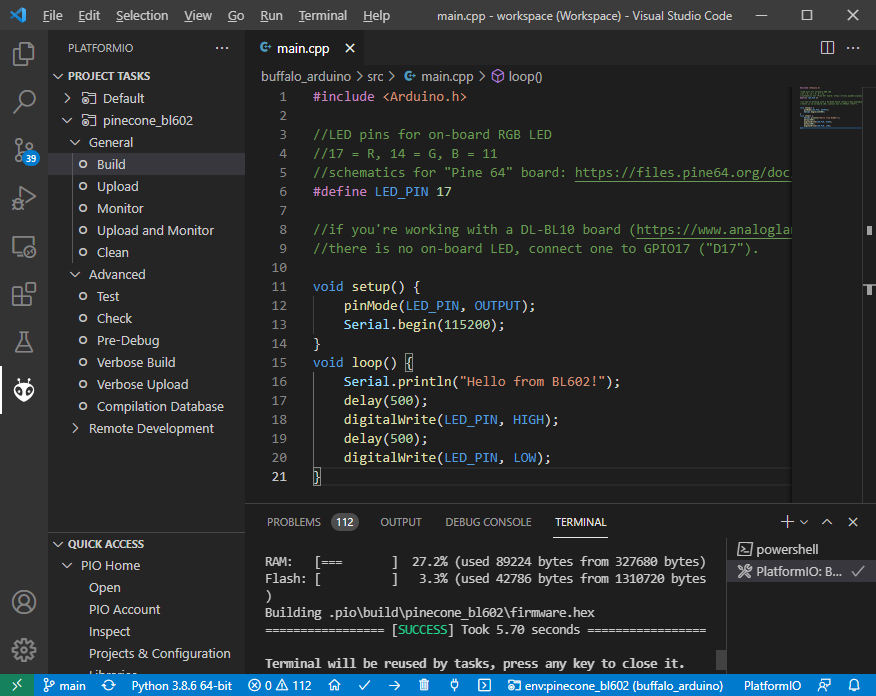The width and height of the screenshot is (876, 696).
Task: Open the Remote Explorer view
Action: 23,246
